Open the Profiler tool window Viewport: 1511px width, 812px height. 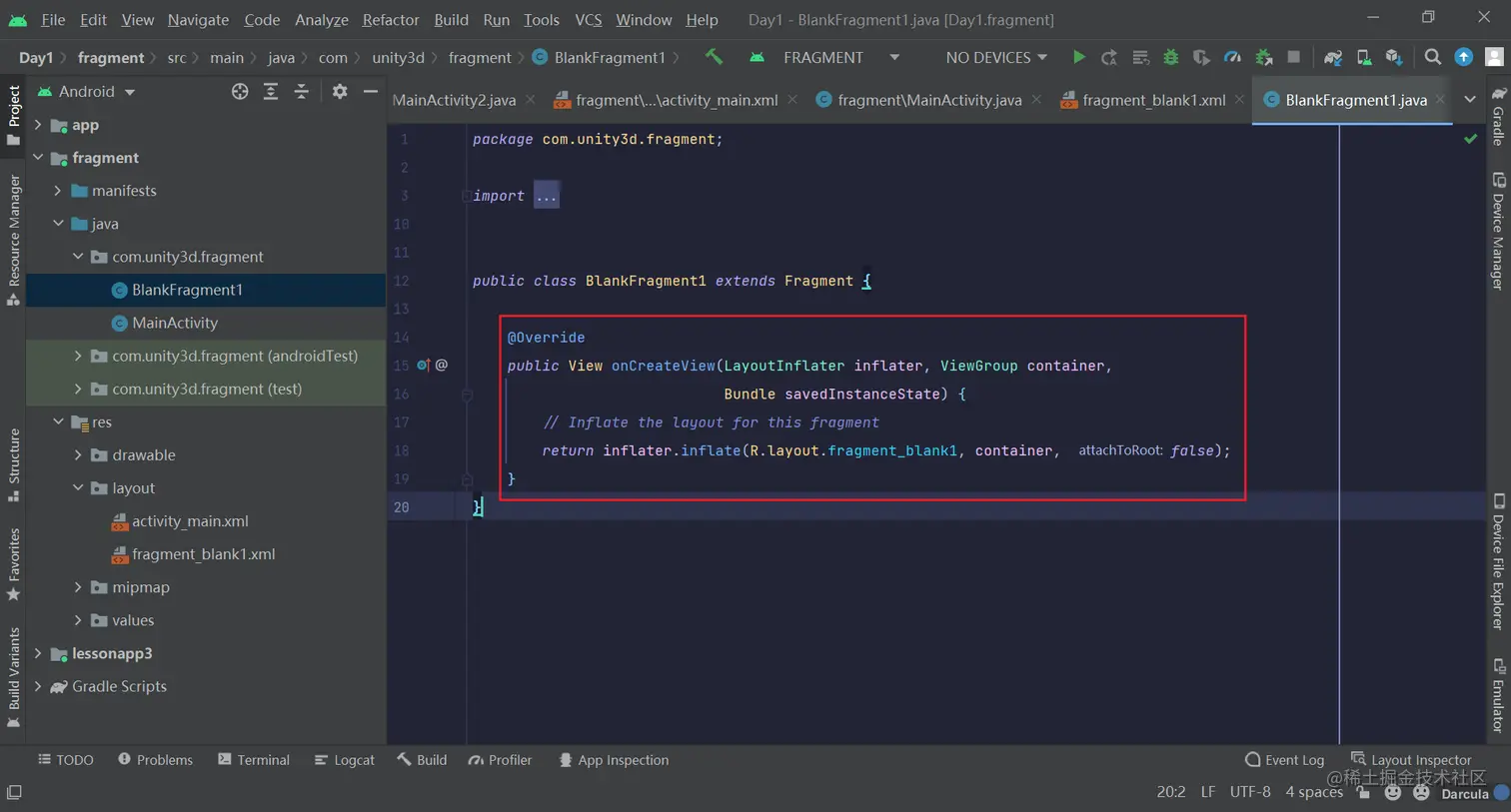[x=500, y=760]
